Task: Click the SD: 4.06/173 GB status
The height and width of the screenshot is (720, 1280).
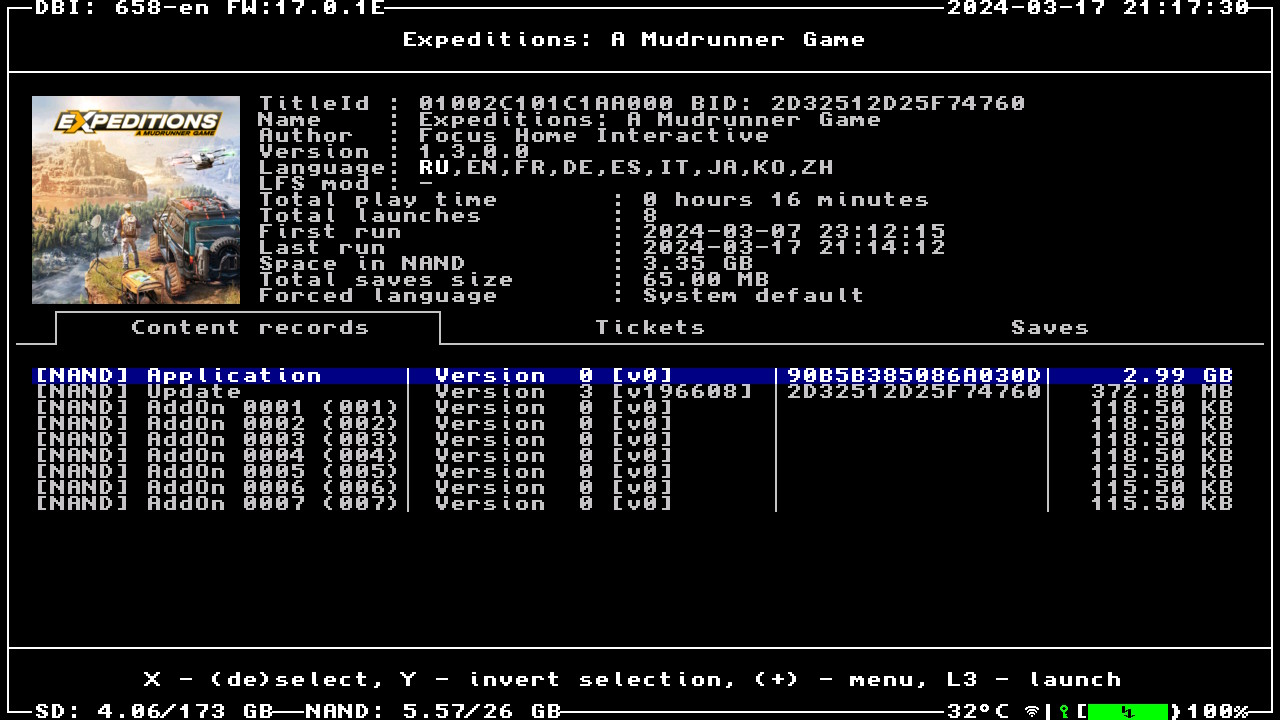Action: tap(154, 711)
